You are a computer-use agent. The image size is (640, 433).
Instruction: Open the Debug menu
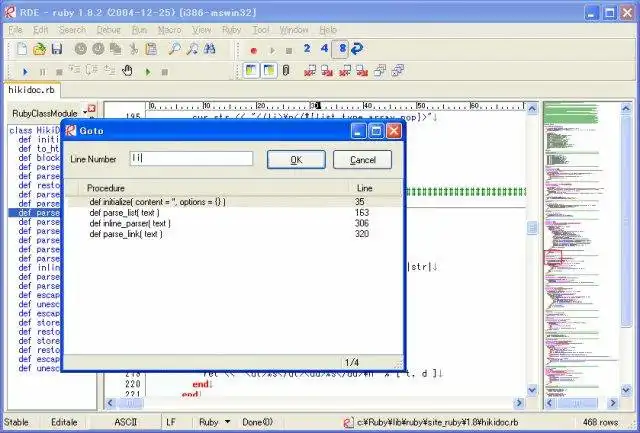click(109, 30)
